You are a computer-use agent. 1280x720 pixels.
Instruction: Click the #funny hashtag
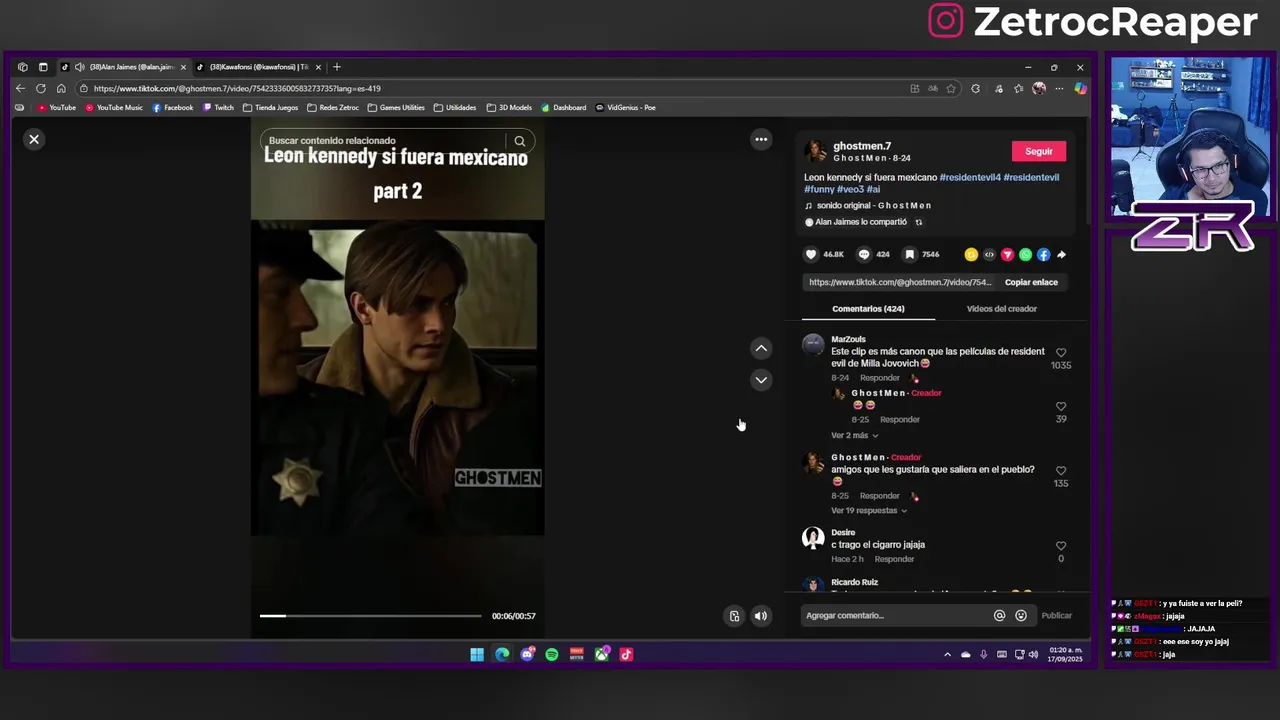pyautogui.click(x=819, y=189)
